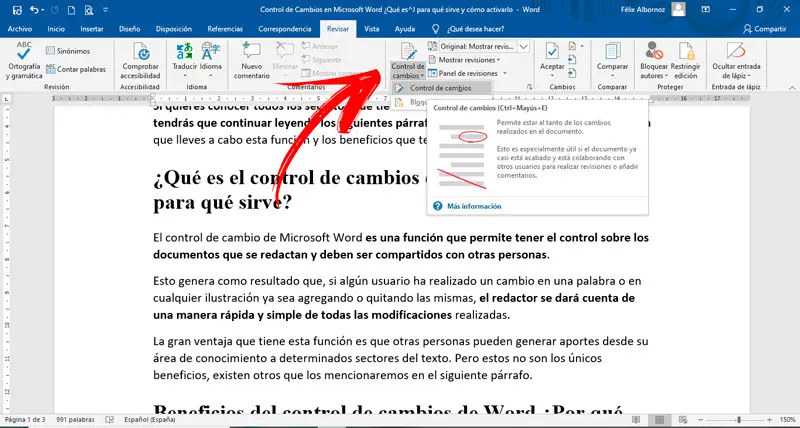Screen dimensions: 800x428
Task: Click the 991 palabras word count
Action: click(76, 419)
